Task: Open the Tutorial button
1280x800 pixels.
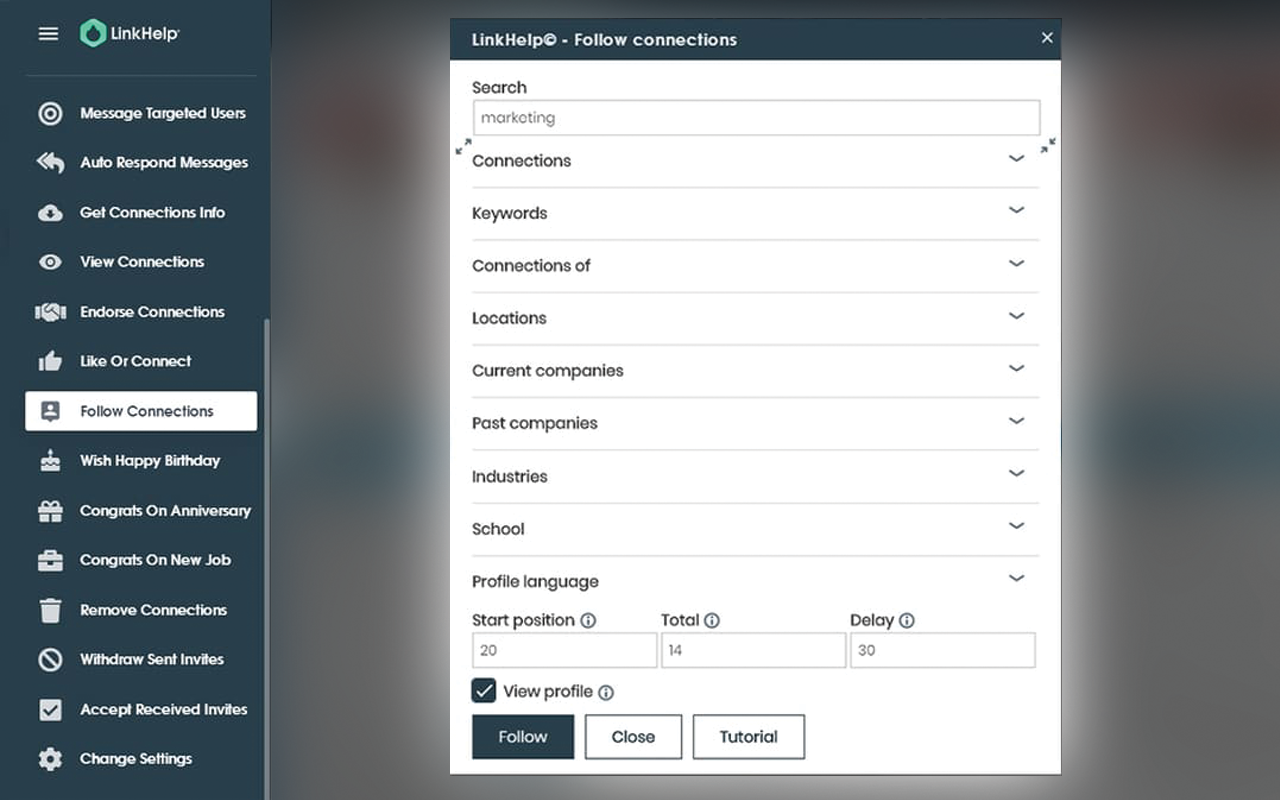Action: coord(748,737)
